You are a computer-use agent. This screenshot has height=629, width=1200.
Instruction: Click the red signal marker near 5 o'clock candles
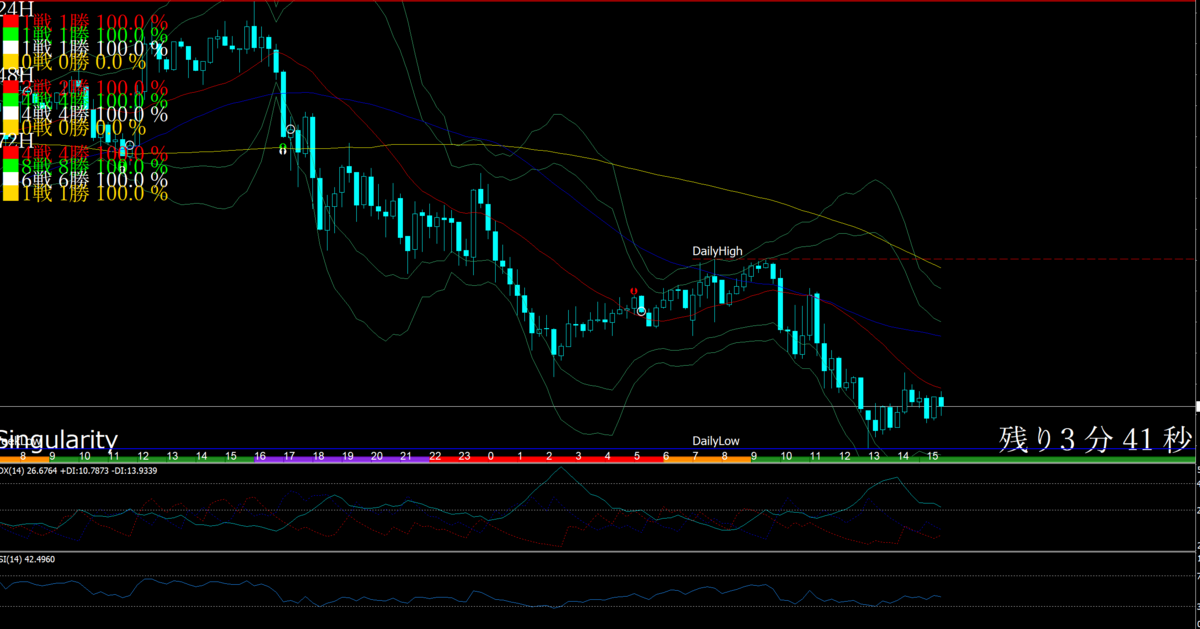coord(634,291)
